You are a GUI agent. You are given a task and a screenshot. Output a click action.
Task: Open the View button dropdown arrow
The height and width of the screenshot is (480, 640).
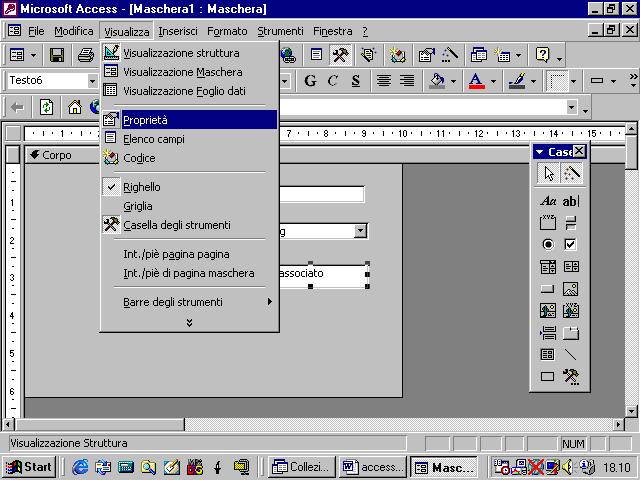point(33,55)
